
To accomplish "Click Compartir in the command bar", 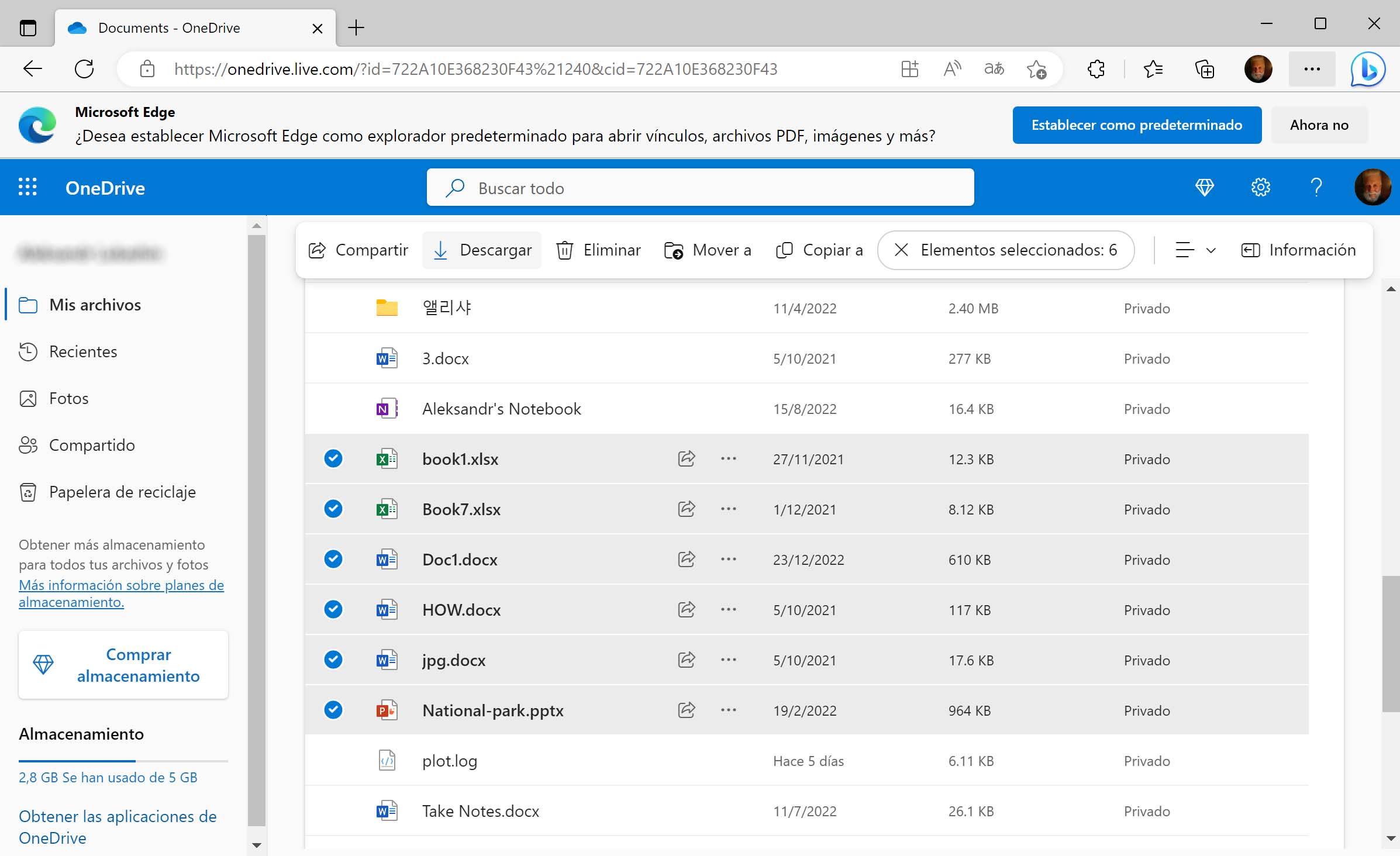I will 358,250.
